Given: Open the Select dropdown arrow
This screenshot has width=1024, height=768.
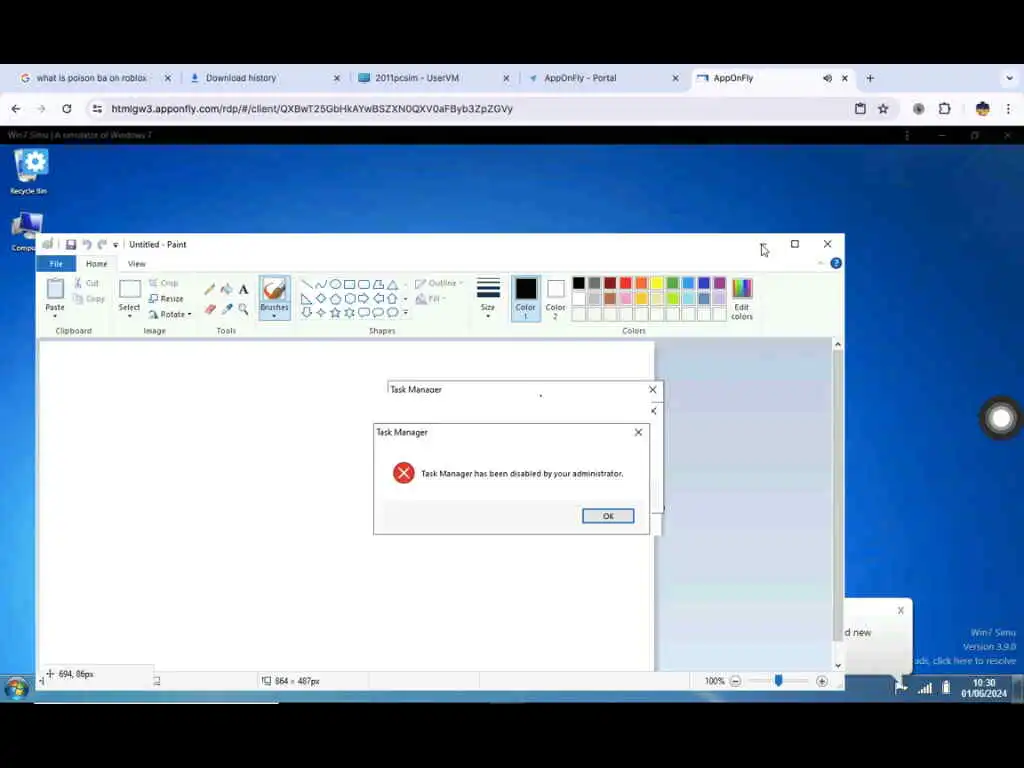Looking at the screenshot, I should tap(129, 316).
